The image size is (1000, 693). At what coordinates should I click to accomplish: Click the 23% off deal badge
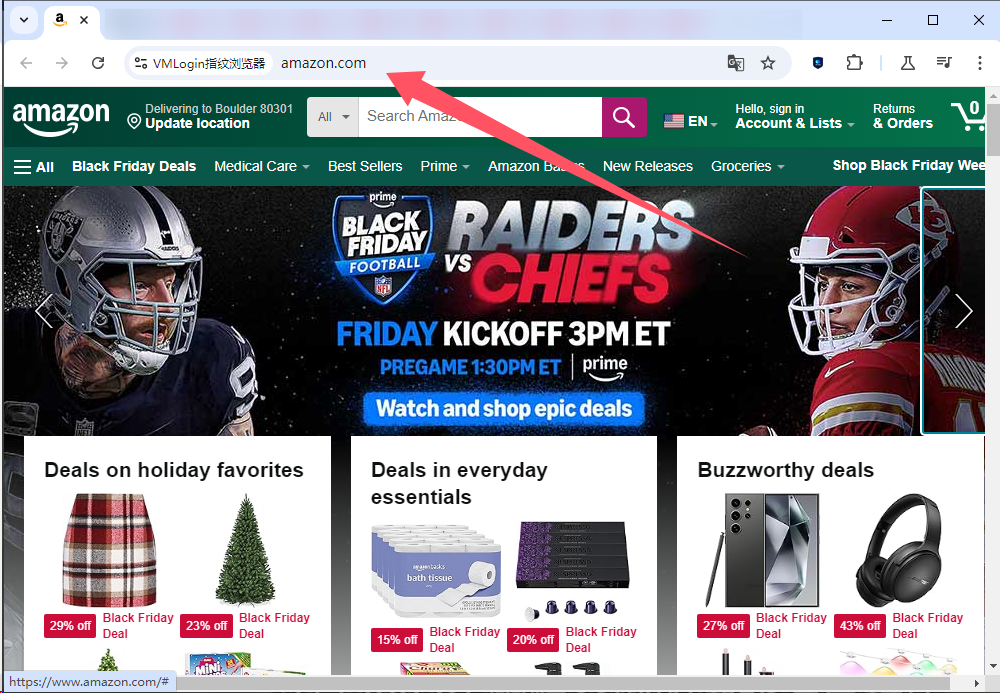point(207,626)
